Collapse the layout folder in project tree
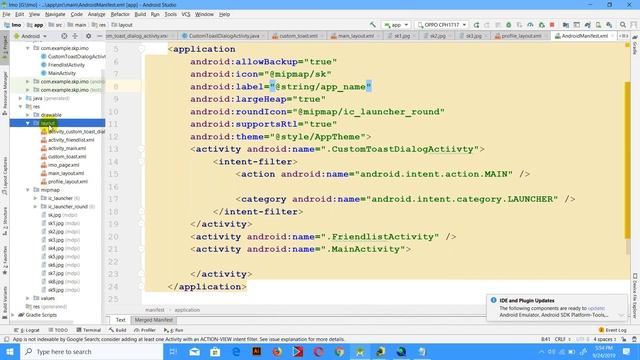Image resolution: width=640 pixels, height=360 pixels. [28, 123]
